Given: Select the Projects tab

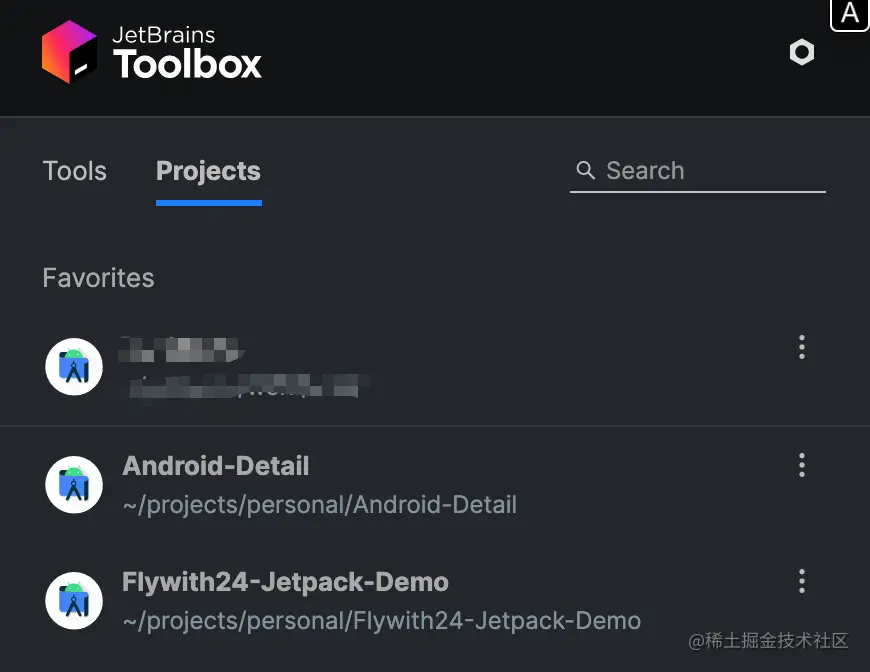Looking at the screenshot, I should (208, 171).
